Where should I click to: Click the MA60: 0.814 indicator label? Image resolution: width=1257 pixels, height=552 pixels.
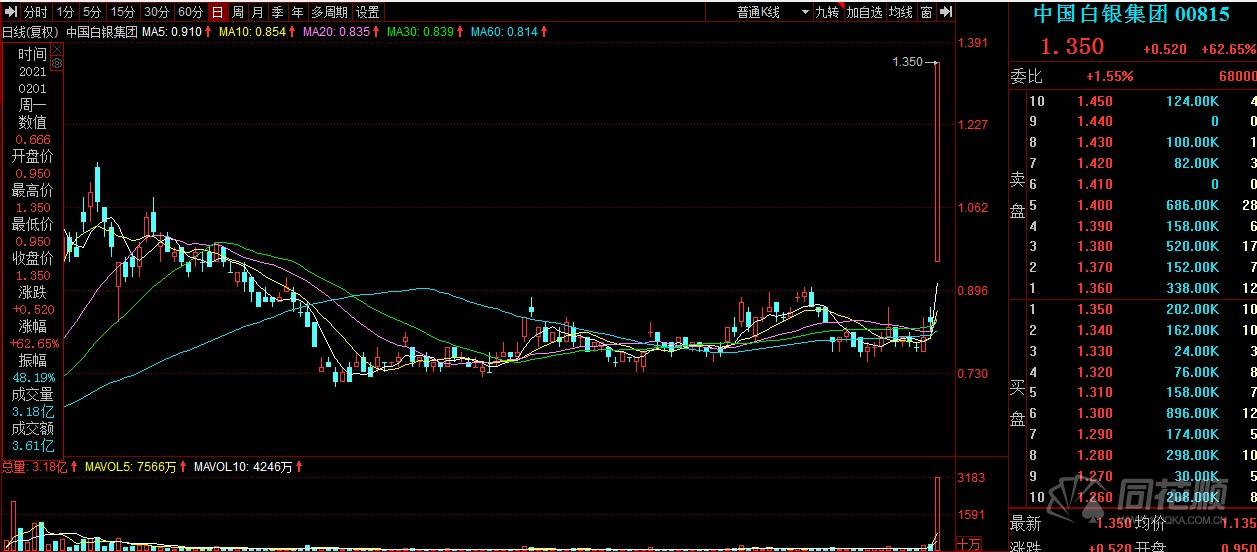(504, 31)
